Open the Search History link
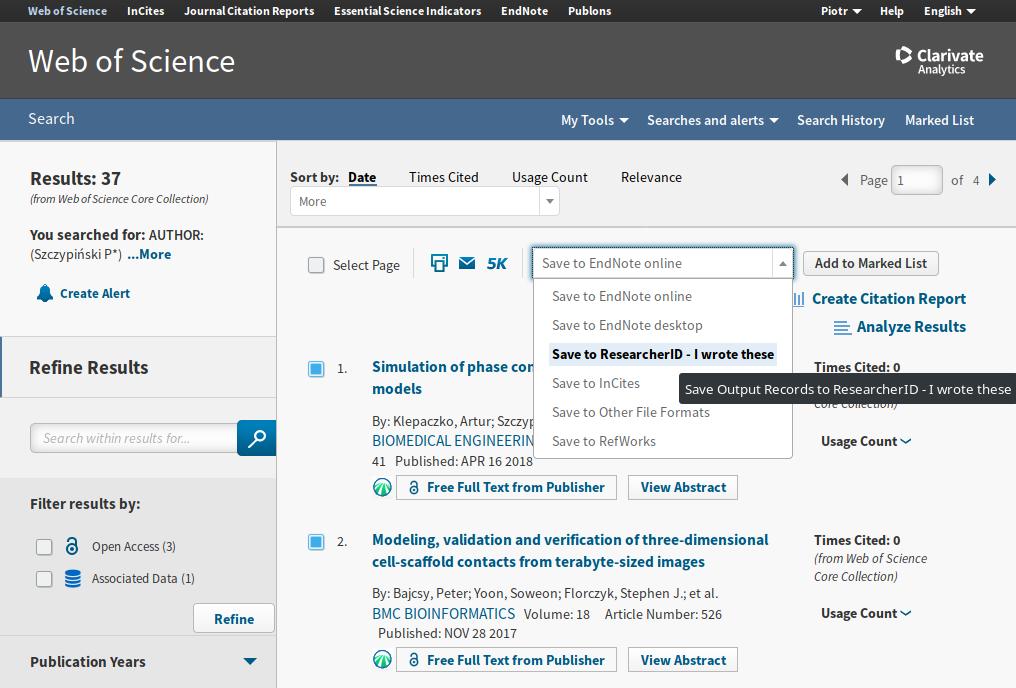The width and height of the screenshot is (1016, 688). [x=840, y=120]
